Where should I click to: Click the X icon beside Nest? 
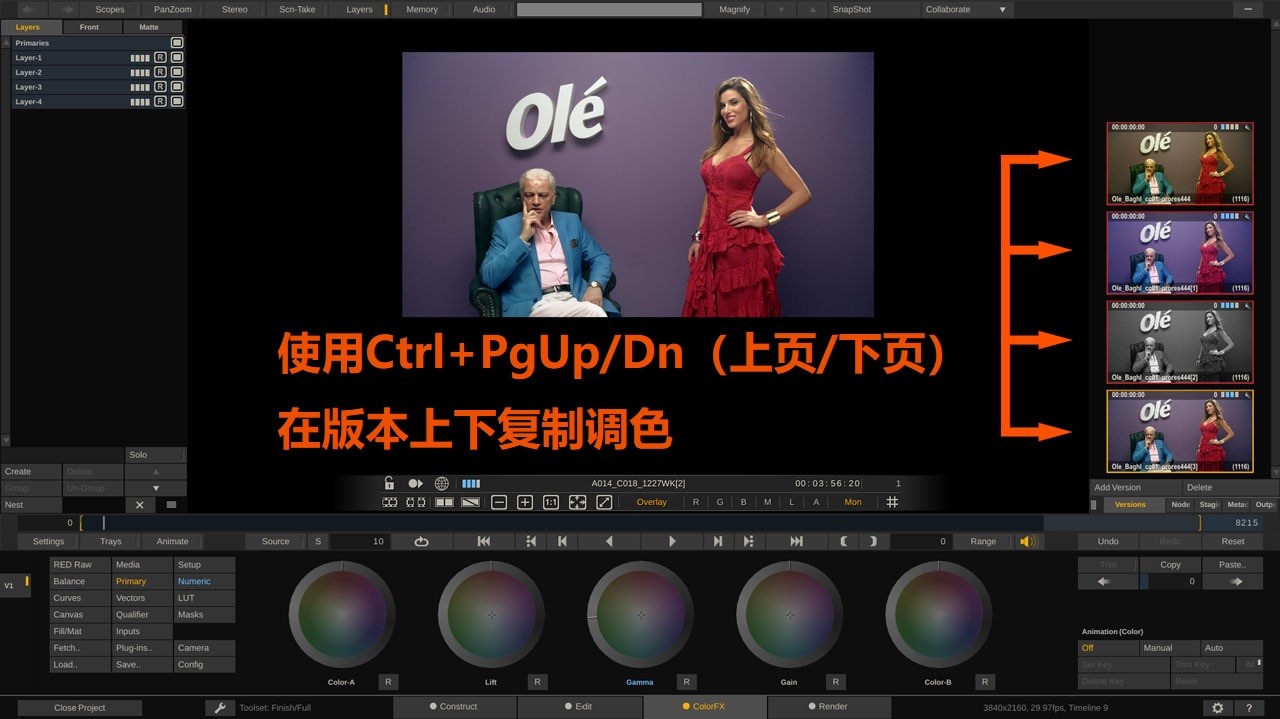pyautogui.click(x=140, y=505)
